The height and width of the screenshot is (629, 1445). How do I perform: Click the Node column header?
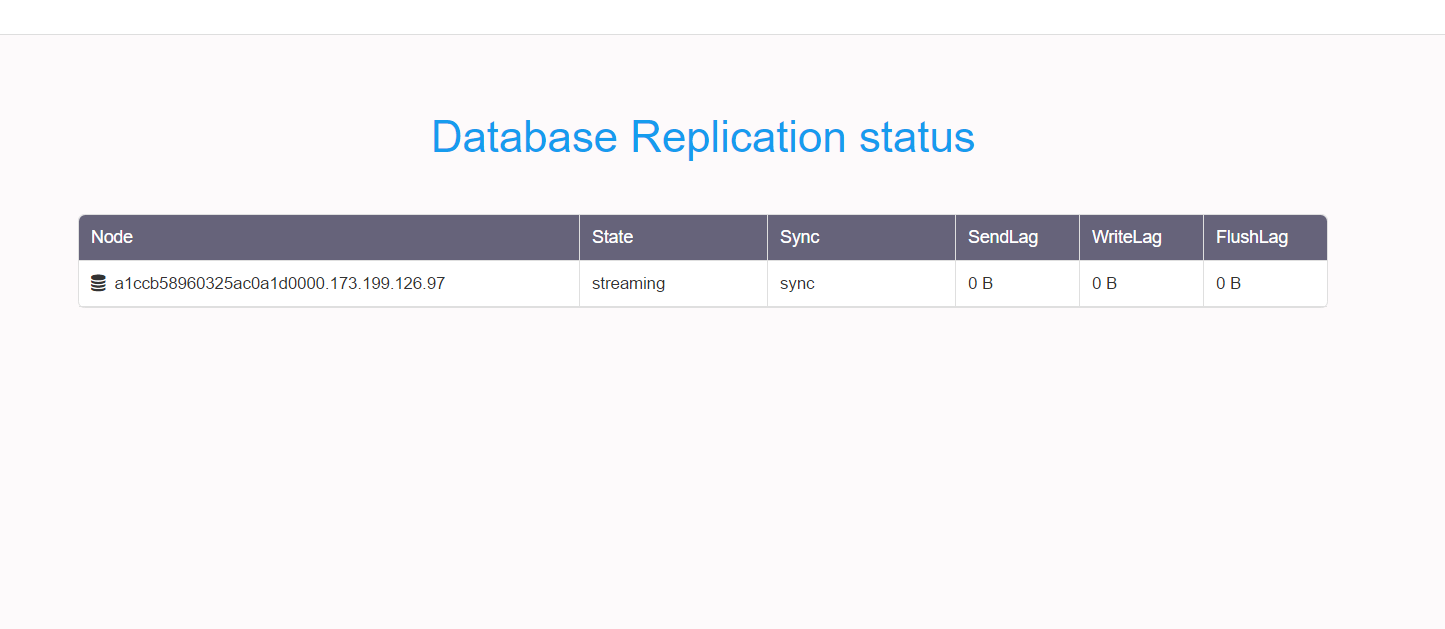click(329, 238)
